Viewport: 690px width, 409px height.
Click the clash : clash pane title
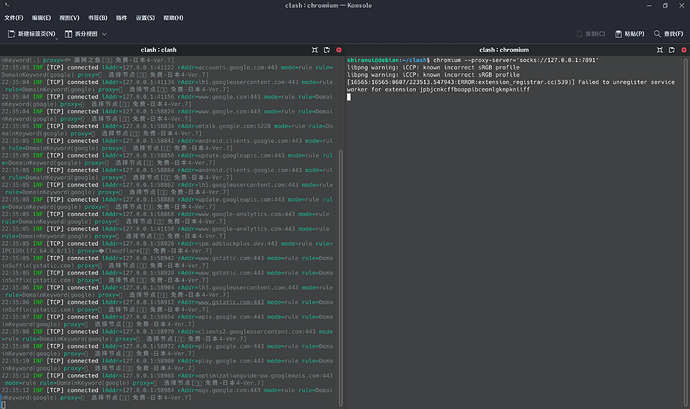point(158,50)
